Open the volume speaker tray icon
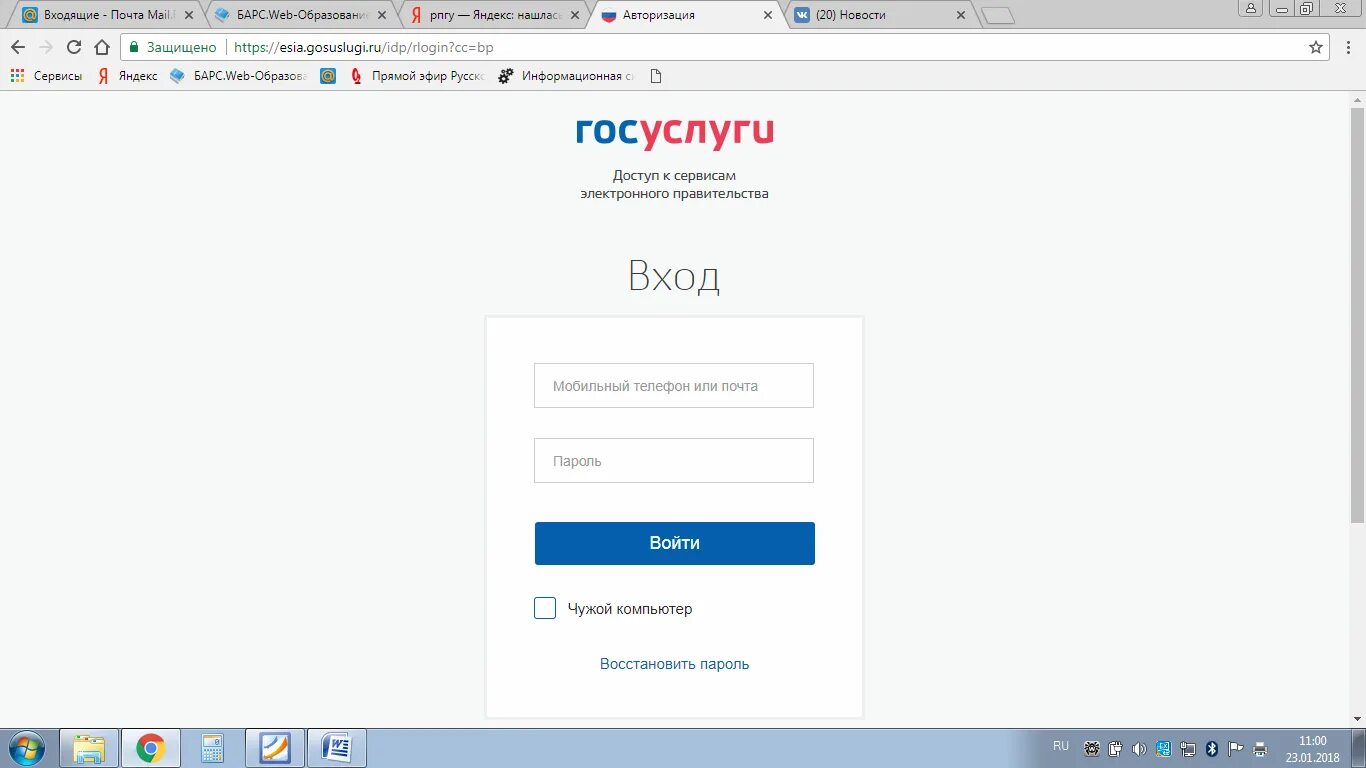The image size is (1366, 768). [x=1140, y=748]
